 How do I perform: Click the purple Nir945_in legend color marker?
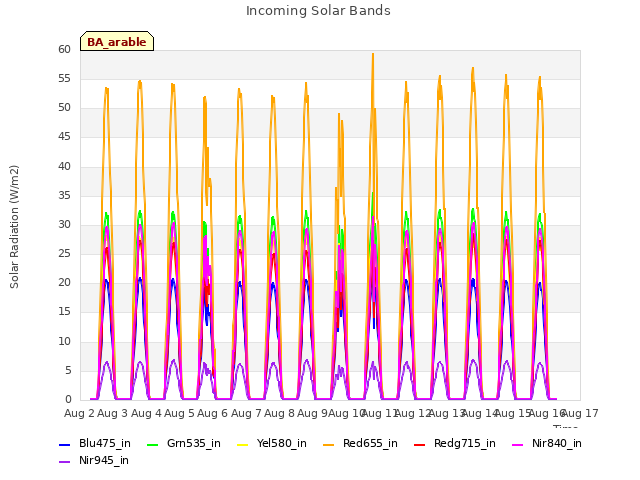pyautogui.click(x=64, y=462)
